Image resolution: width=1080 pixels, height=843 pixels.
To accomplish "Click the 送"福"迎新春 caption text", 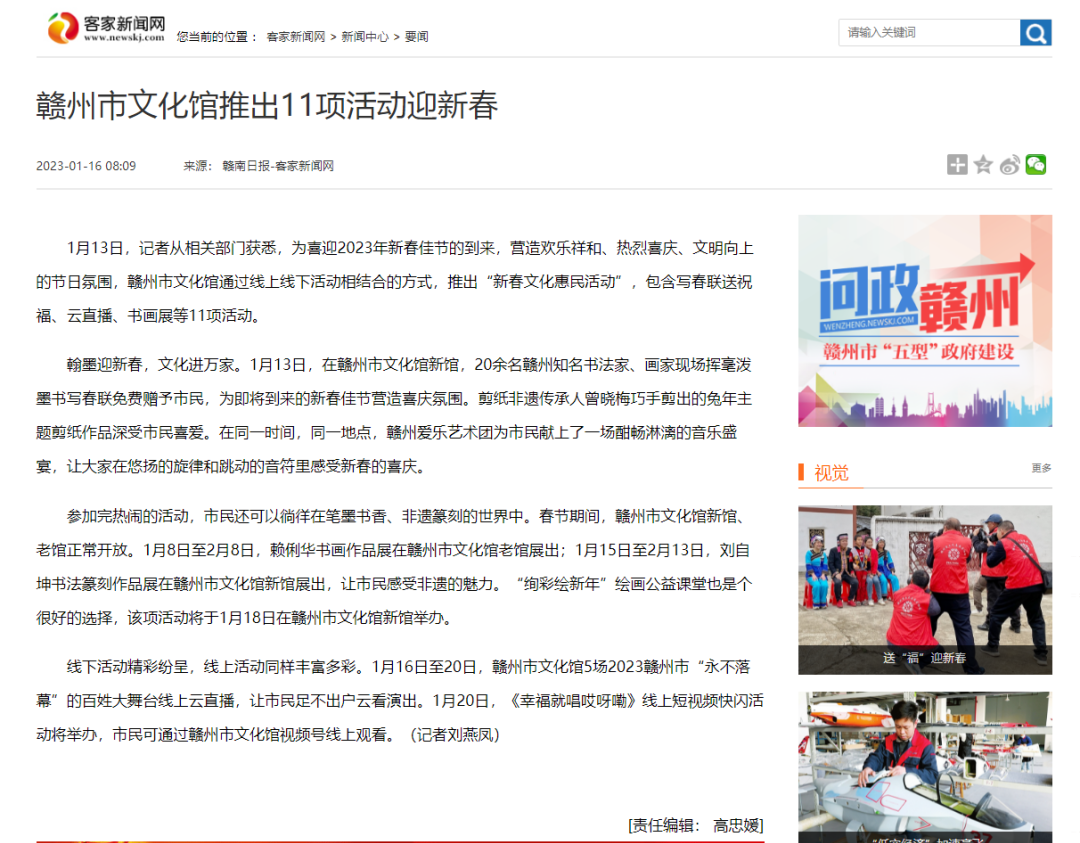I will 924,658.
